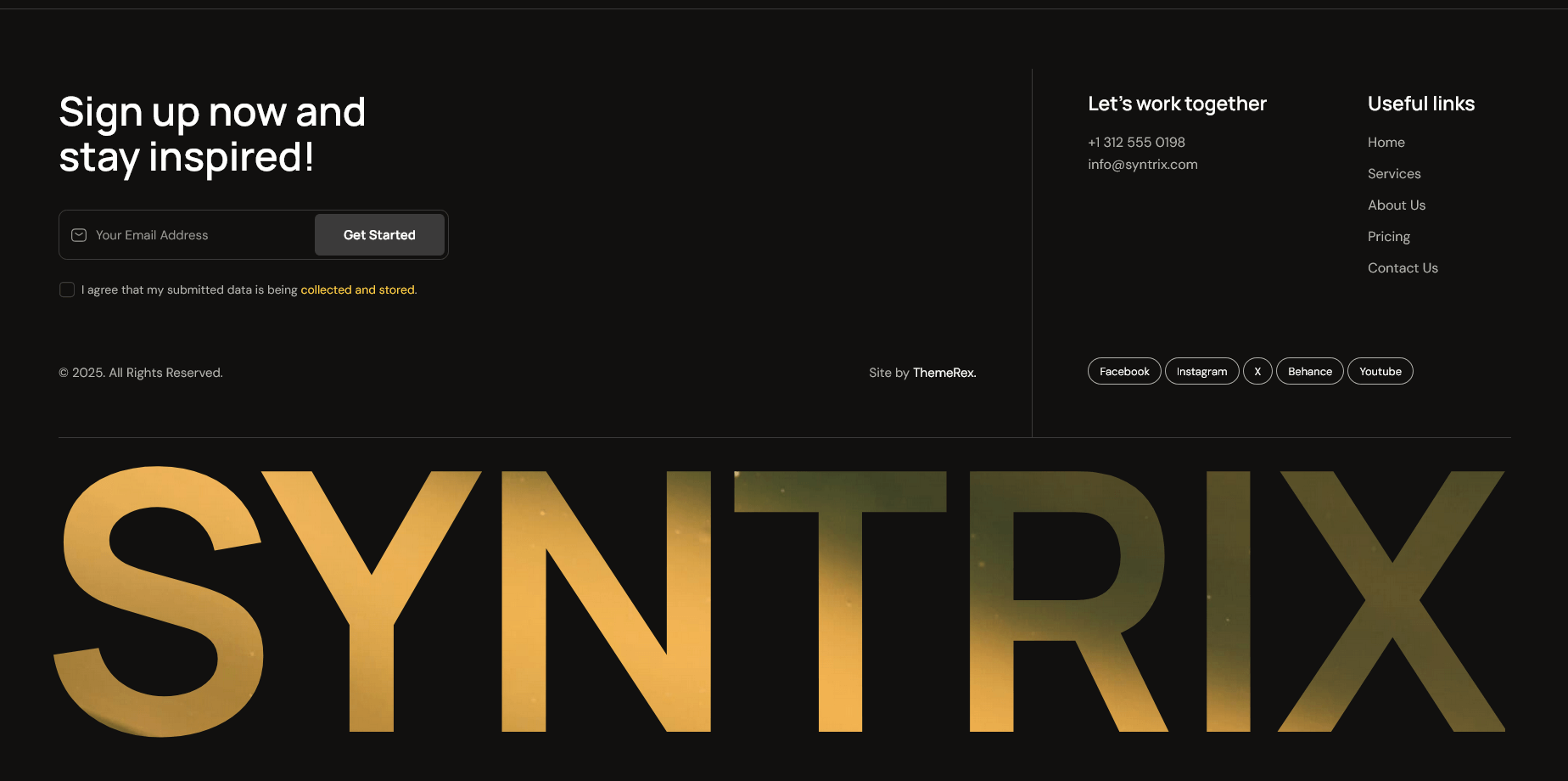
Task: Click the 'Let's work together' heading
Action: 1177,104
